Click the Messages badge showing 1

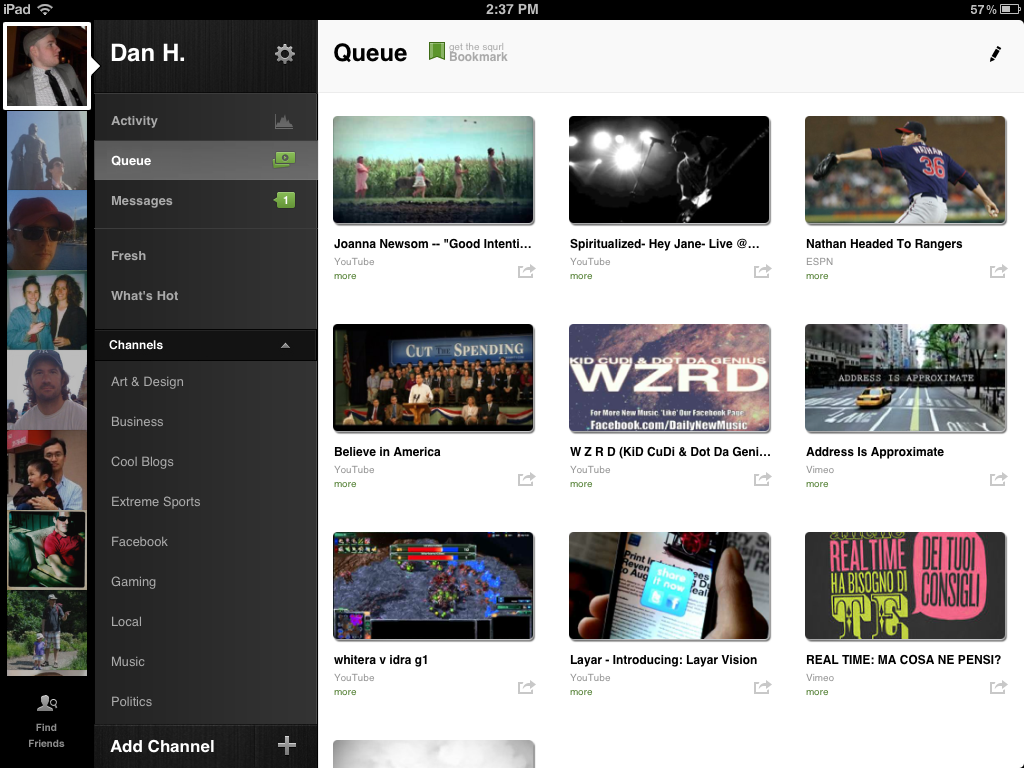click(x=285, y=200)
